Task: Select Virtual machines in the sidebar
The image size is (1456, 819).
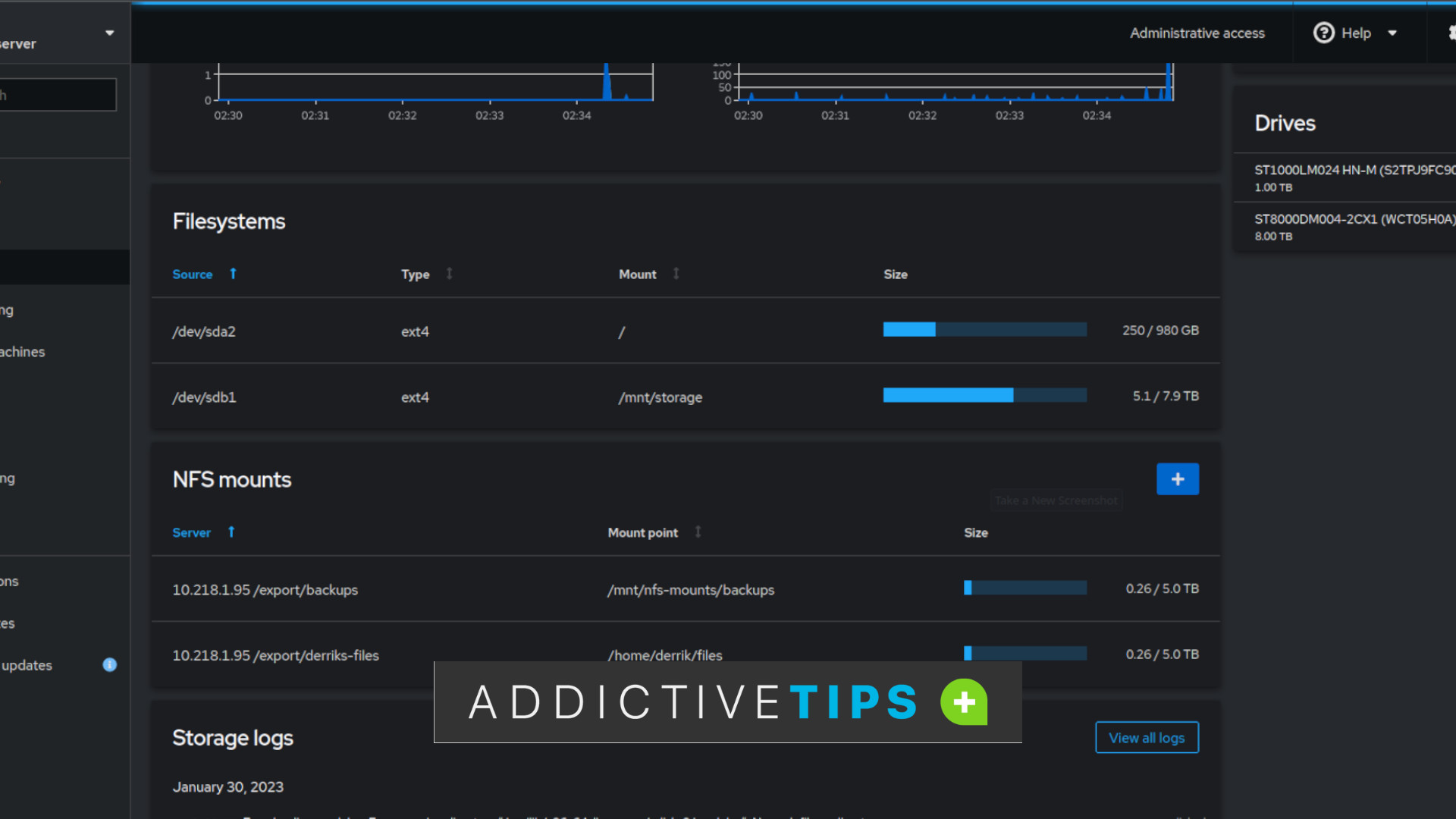Action: (x=21, y=351)
